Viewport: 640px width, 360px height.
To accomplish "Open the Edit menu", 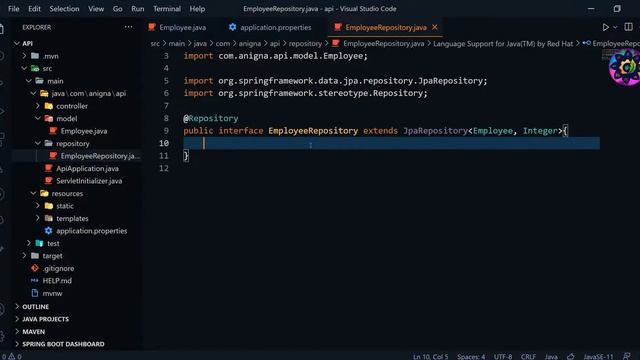I will coord(34,9).
